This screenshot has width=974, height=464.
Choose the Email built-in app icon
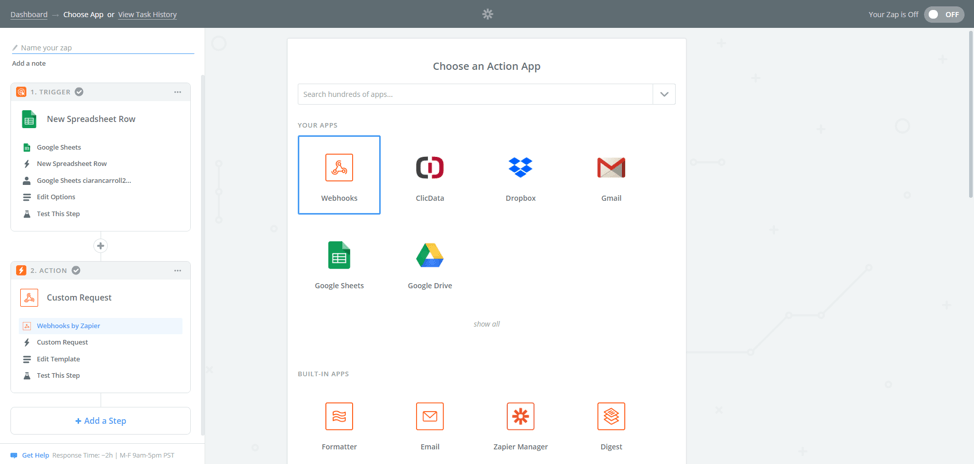[x=430, y=416]
